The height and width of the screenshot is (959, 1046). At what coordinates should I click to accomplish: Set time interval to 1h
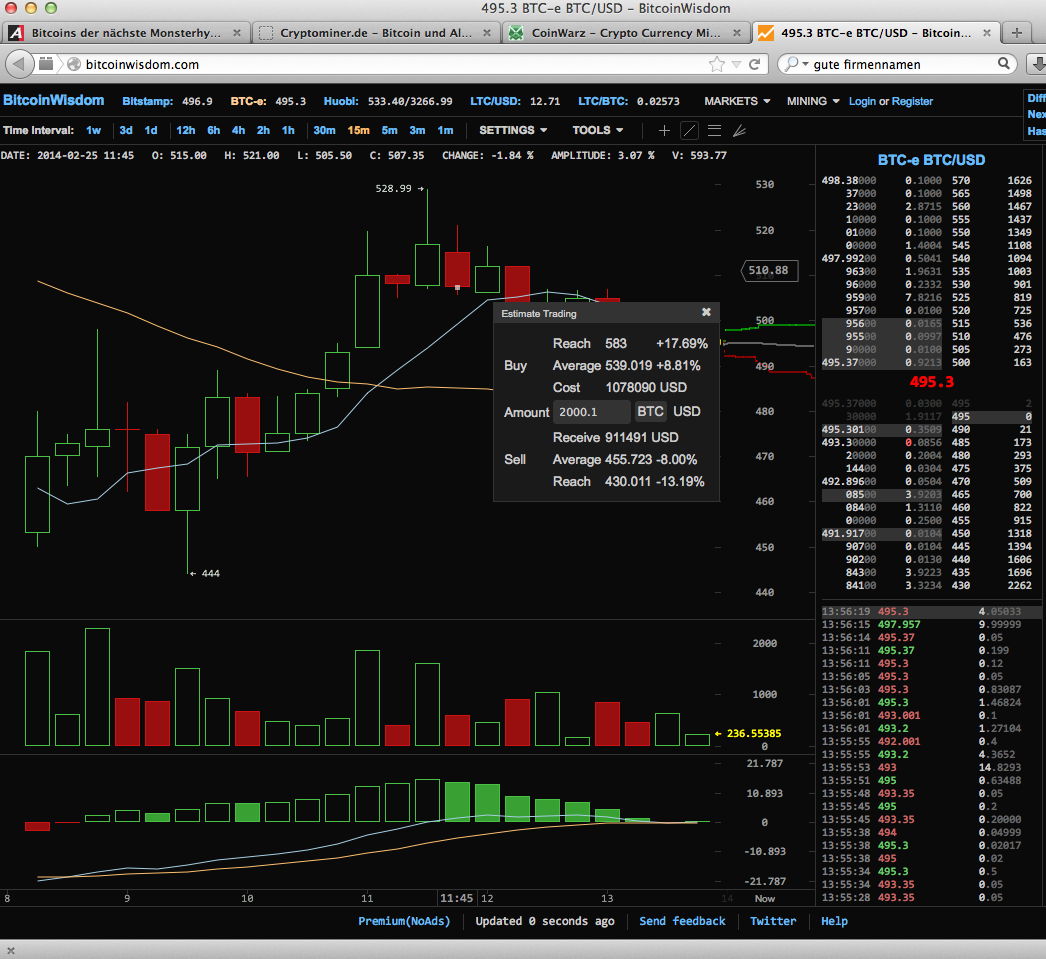288,130
